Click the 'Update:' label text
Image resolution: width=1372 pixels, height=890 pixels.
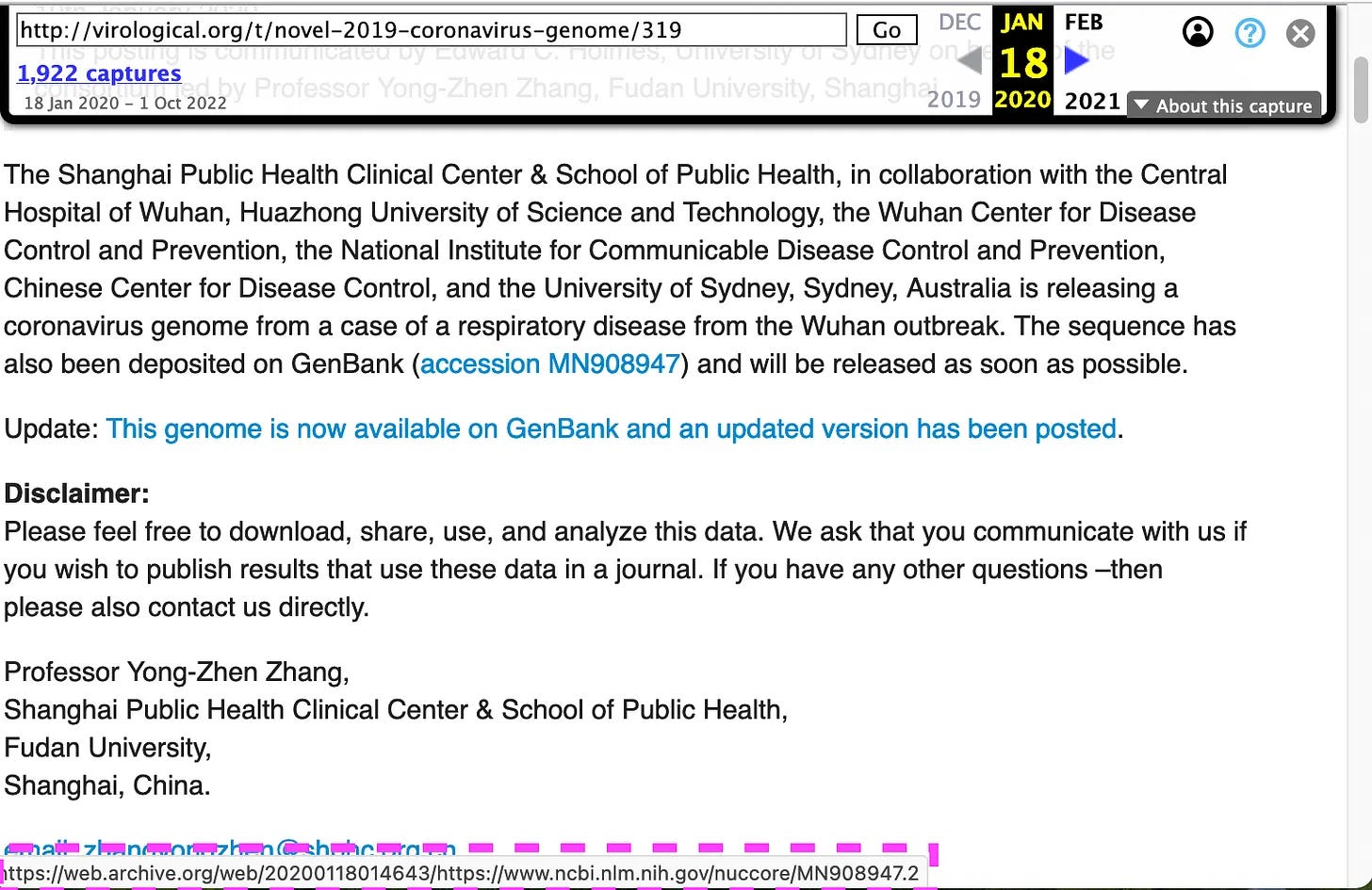(x=51, y=429)
